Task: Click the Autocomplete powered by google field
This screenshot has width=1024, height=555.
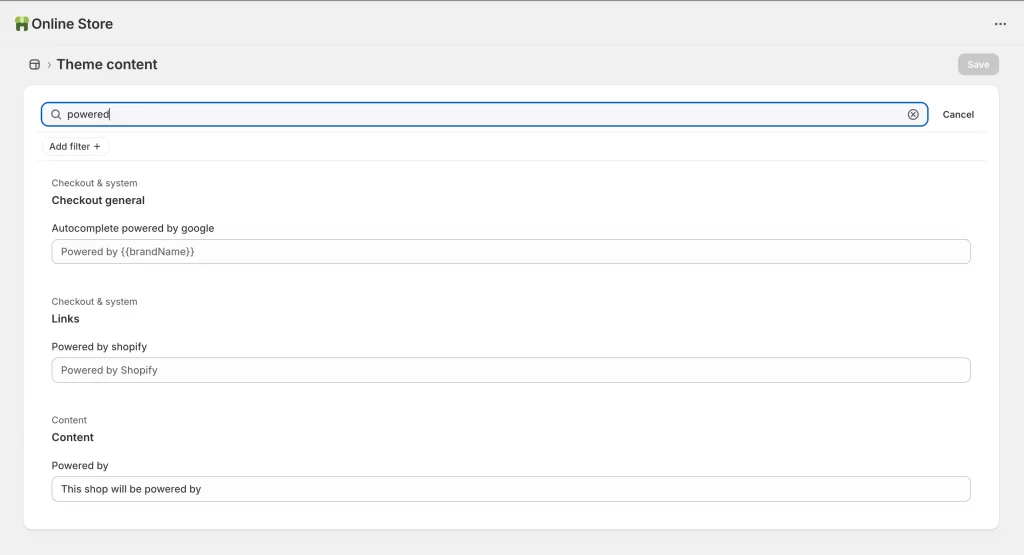Action: point(510,252)
